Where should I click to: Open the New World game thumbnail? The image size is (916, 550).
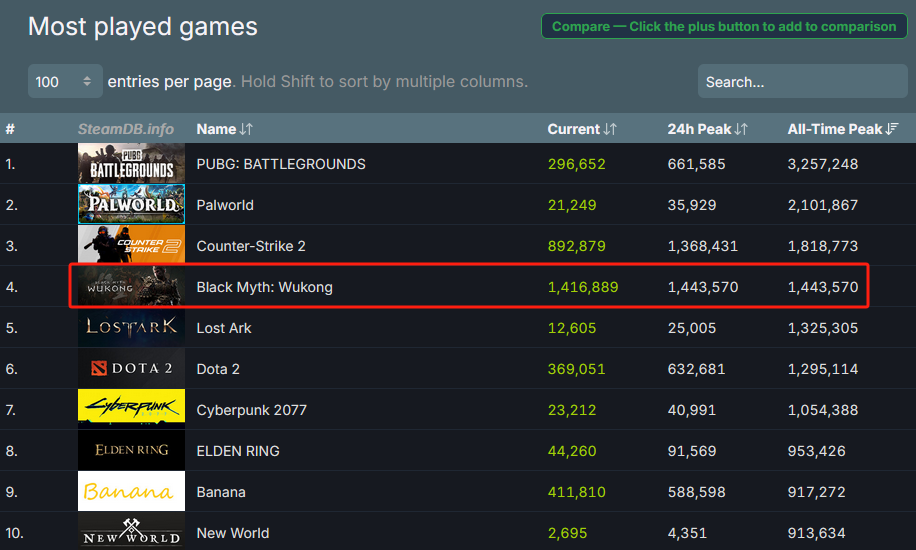coord(131,532)
